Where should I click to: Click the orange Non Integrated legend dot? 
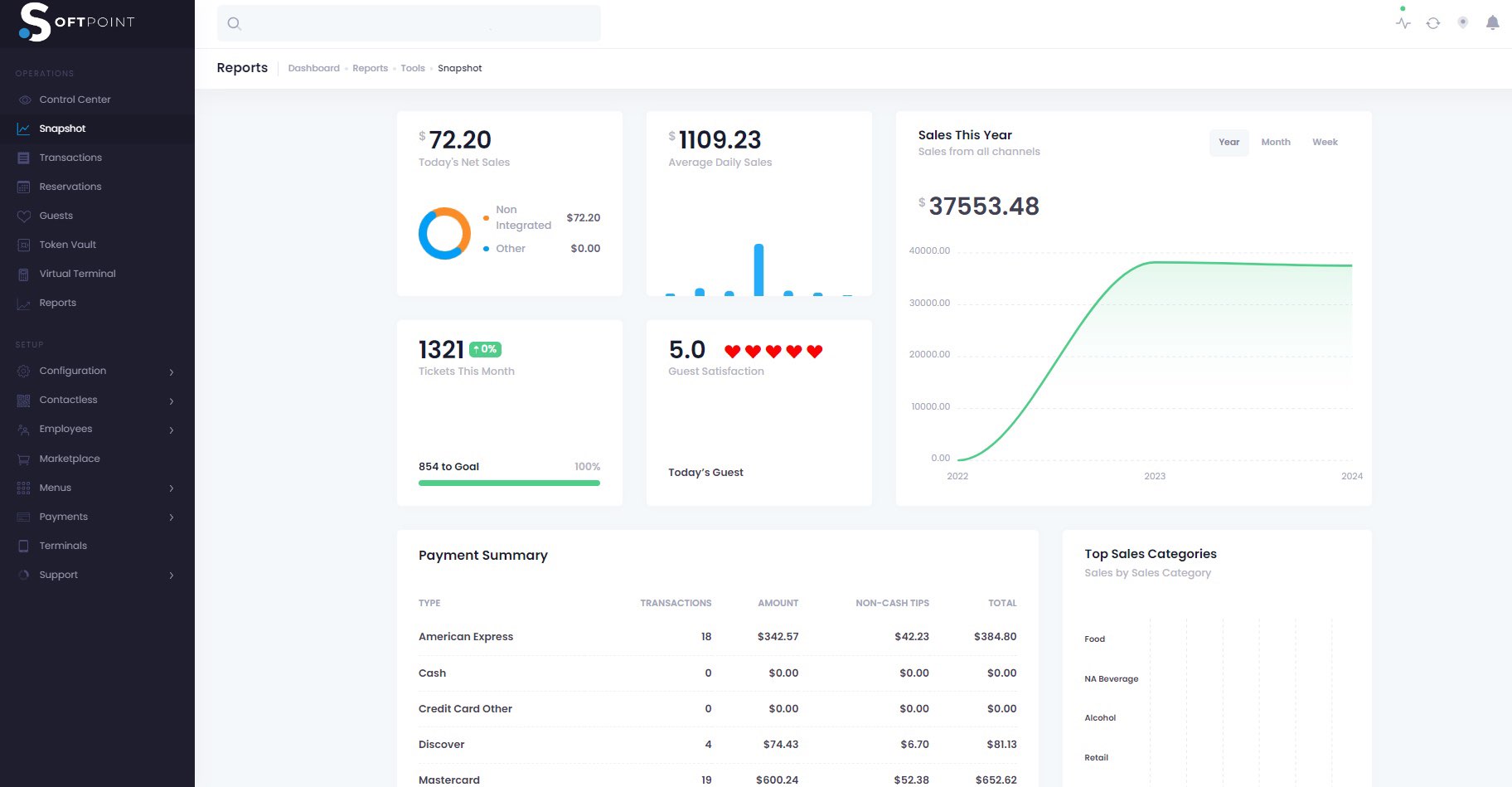(486, 218)
